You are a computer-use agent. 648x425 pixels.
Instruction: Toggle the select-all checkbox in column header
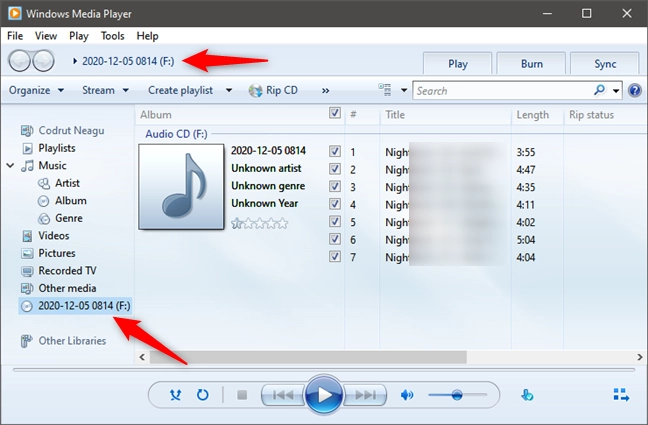(x=335, y=113)
